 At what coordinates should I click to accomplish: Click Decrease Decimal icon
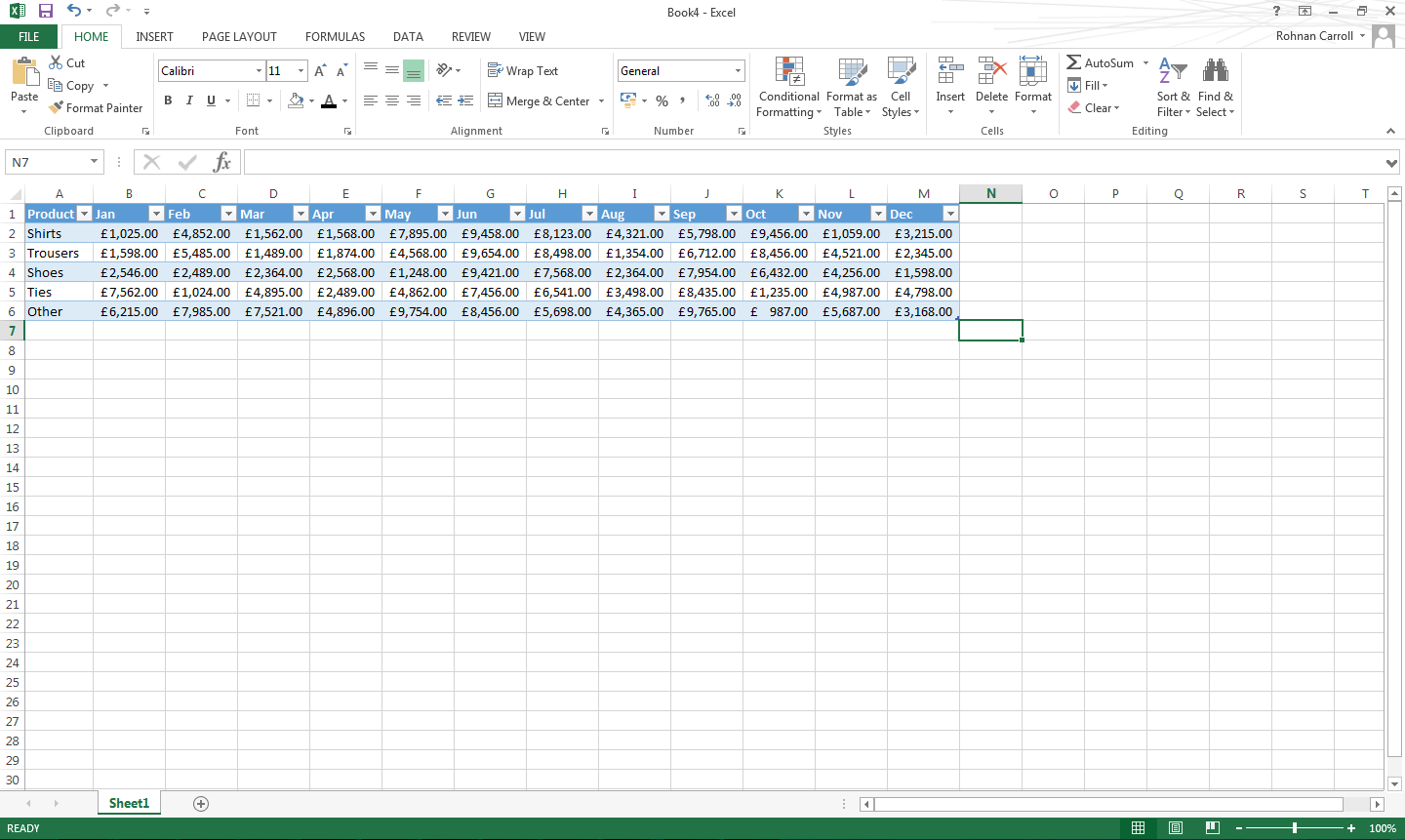[x=735, y=100]
